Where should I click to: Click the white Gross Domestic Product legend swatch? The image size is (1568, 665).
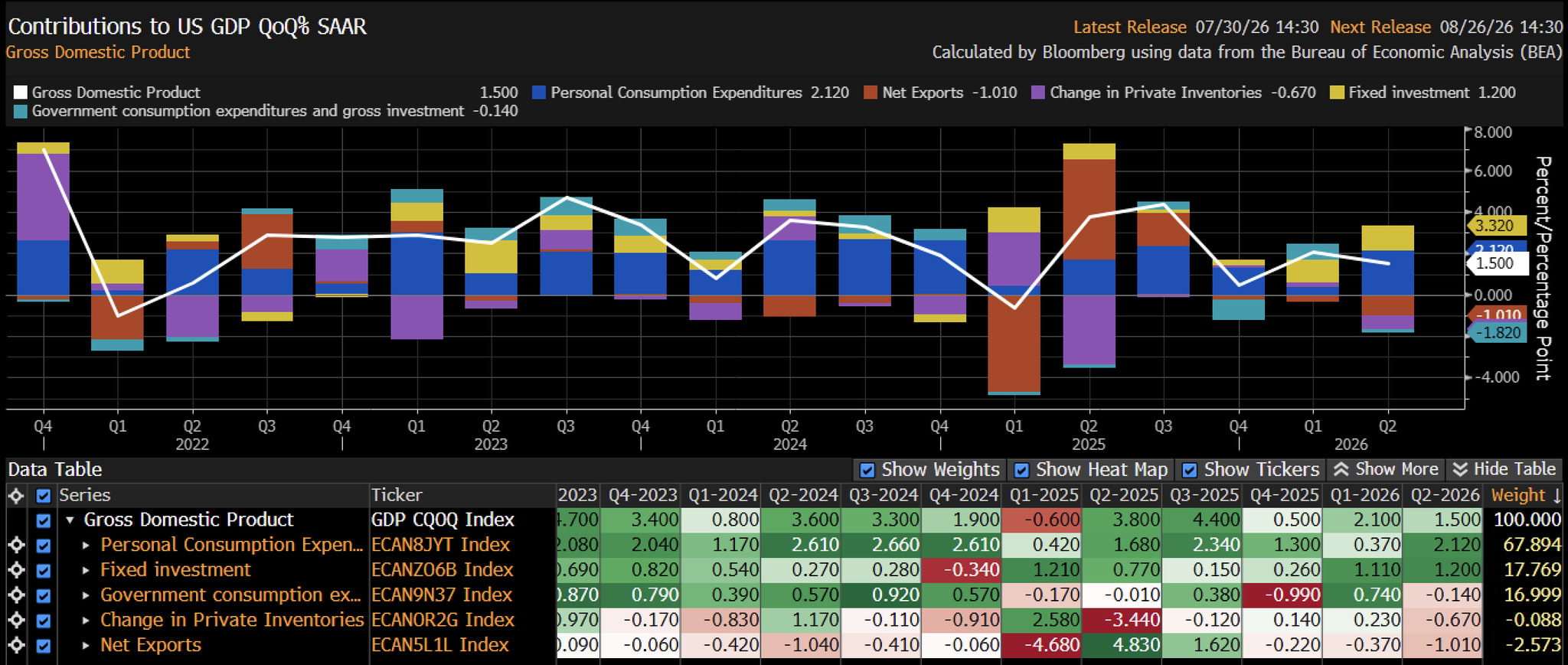click(x=20, y=93)
